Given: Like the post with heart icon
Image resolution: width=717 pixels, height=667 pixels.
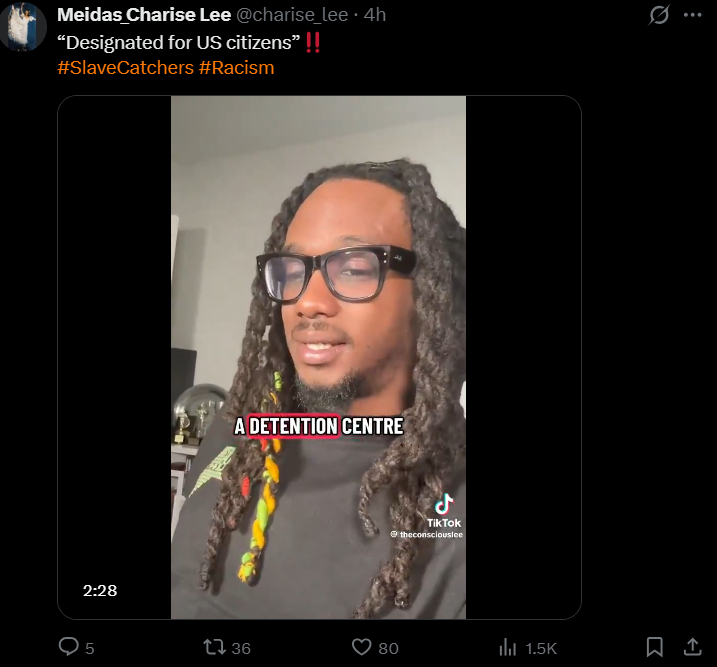Looking at the screenshot, I should [361, 647].
